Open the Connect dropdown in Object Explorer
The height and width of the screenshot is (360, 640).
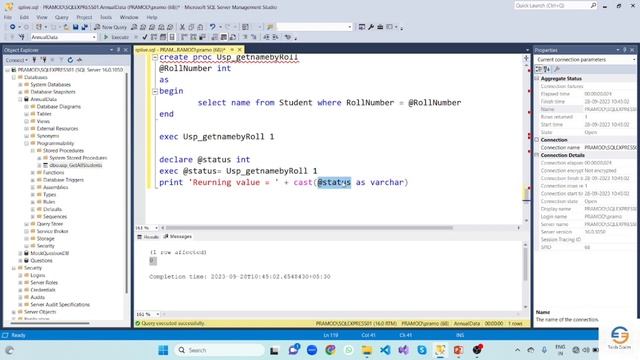(x=17, y=60)
